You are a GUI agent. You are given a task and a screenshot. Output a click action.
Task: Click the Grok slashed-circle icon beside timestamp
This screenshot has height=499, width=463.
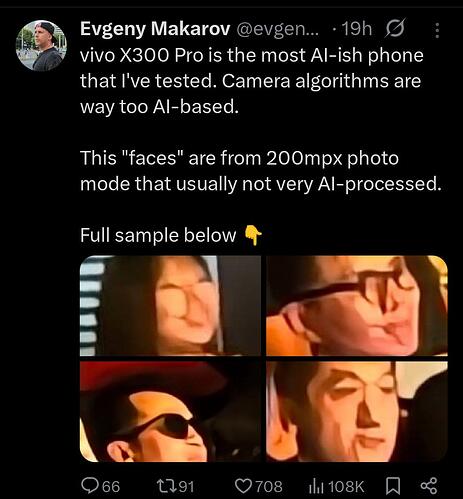pyautogui.click(x=395, y=29)
